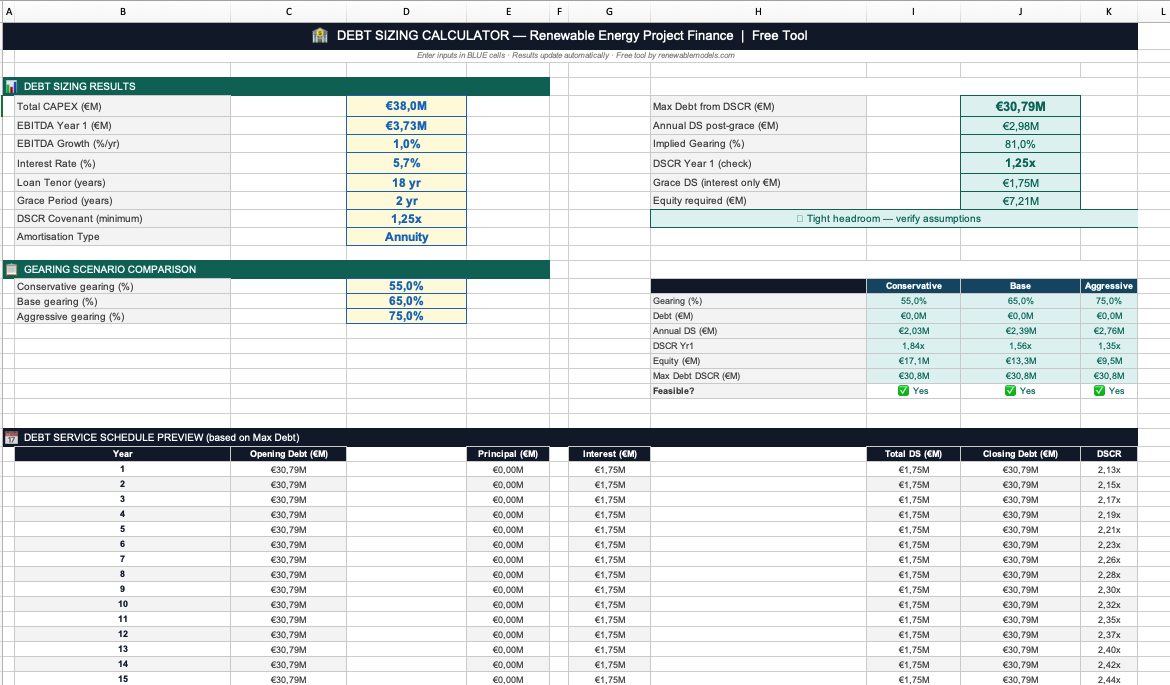
Task: Click the Year 1 DSCR value 2,13x
Action: click(1109, 469)
